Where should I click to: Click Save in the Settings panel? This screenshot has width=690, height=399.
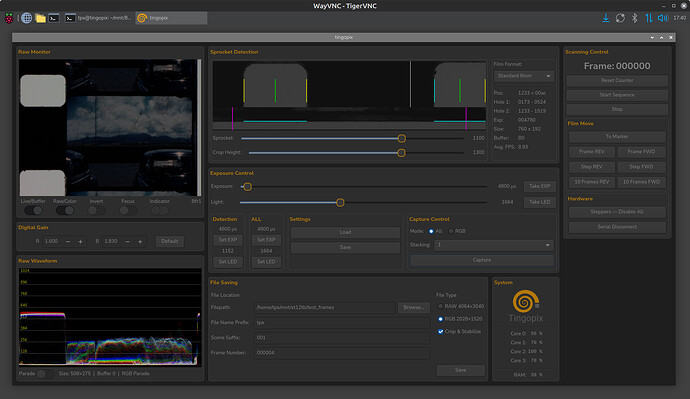pyautogui.click(x=345, y=248)
